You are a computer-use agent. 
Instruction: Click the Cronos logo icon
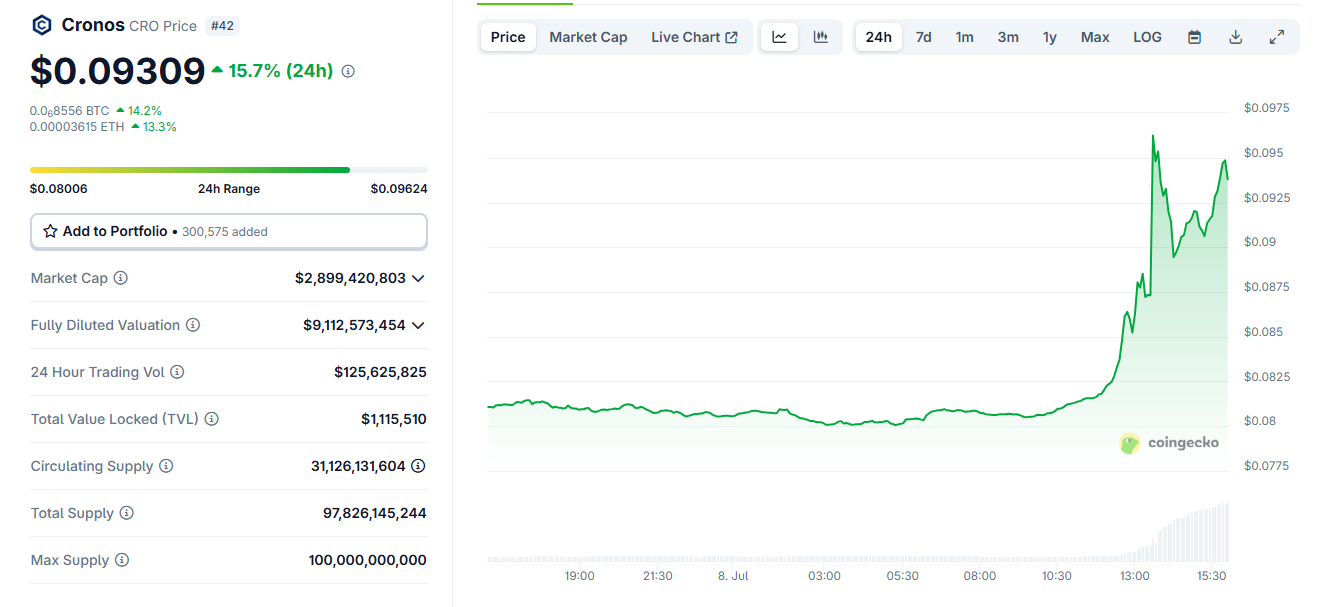(x=42, y=25)
